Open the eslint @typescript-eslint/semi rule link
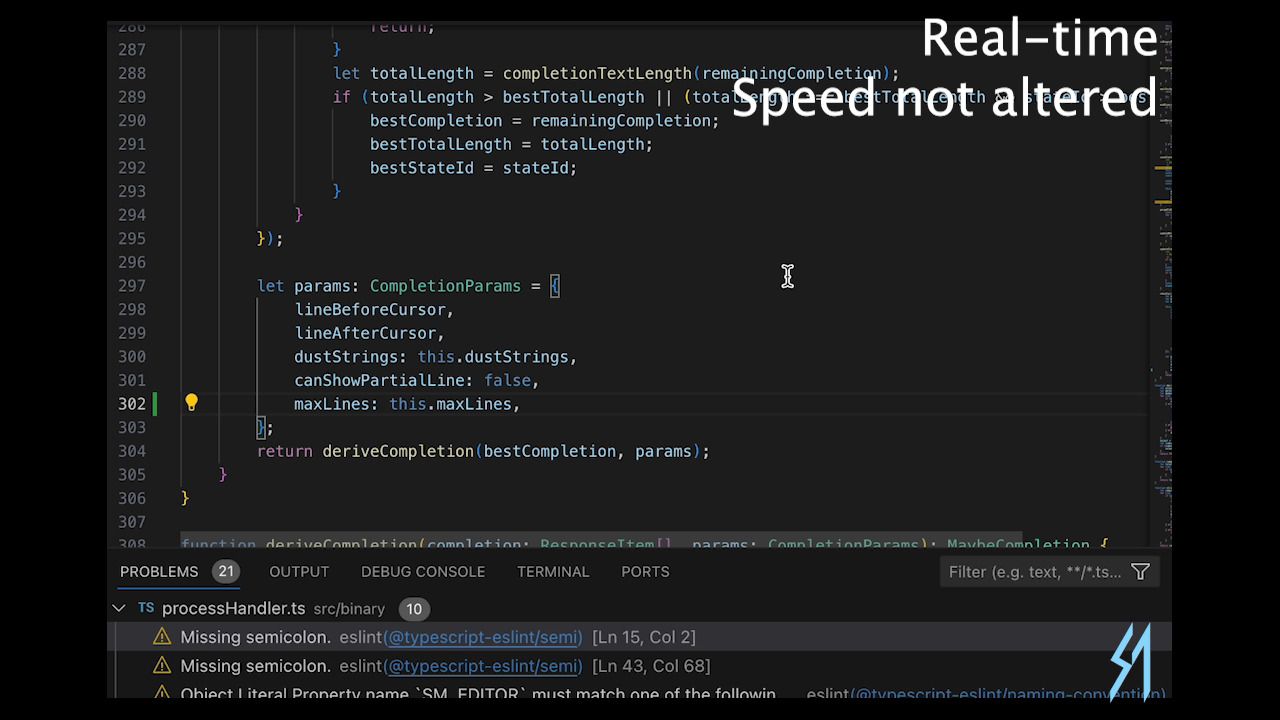1280x720 pixels. pos(483,637)
